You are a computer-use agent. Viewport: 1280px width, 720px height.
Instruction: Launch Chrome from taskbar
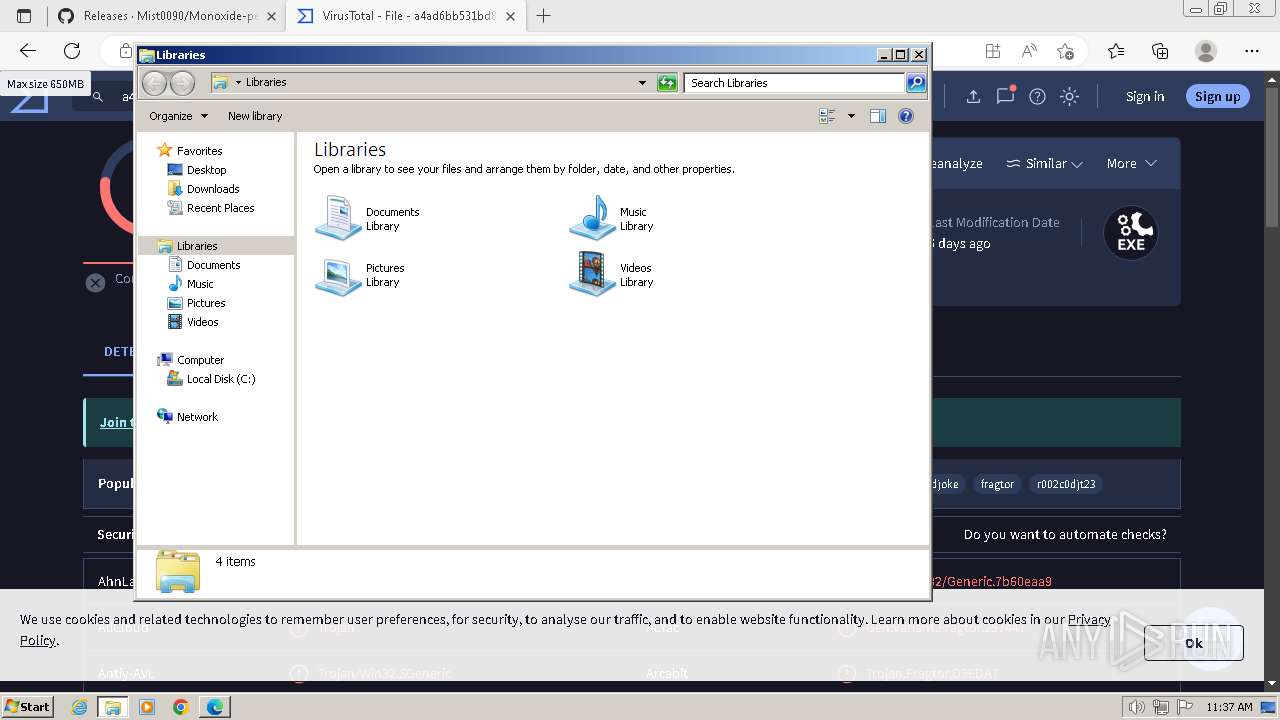180,707
